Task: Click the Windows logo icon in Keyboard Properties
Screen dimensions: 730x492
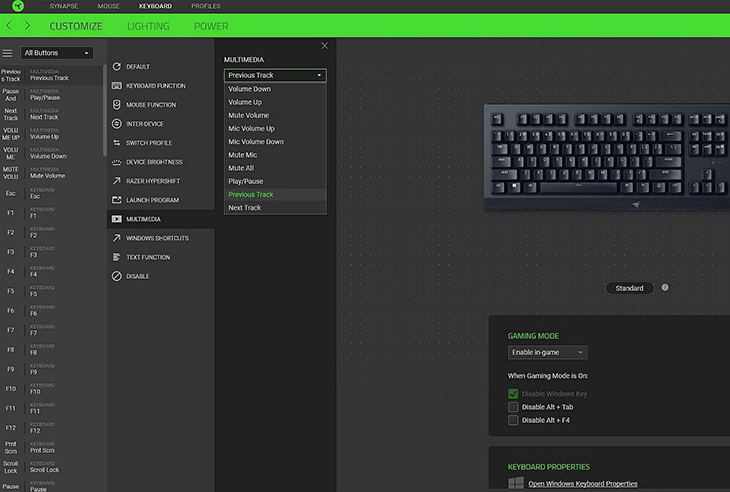Action: click(516, 483)
